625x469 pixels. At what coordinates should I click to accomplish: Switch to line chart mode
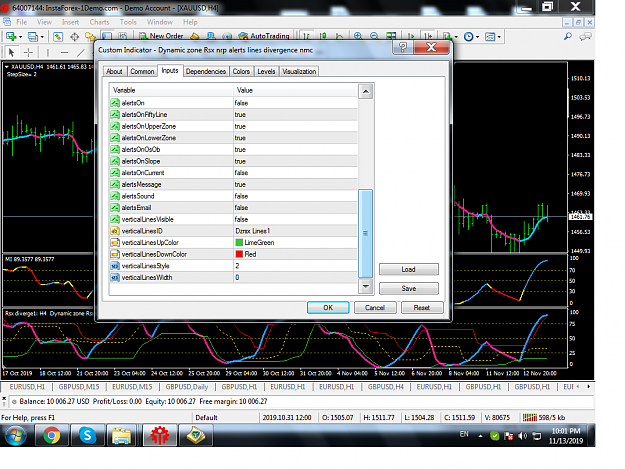point(339,36)
